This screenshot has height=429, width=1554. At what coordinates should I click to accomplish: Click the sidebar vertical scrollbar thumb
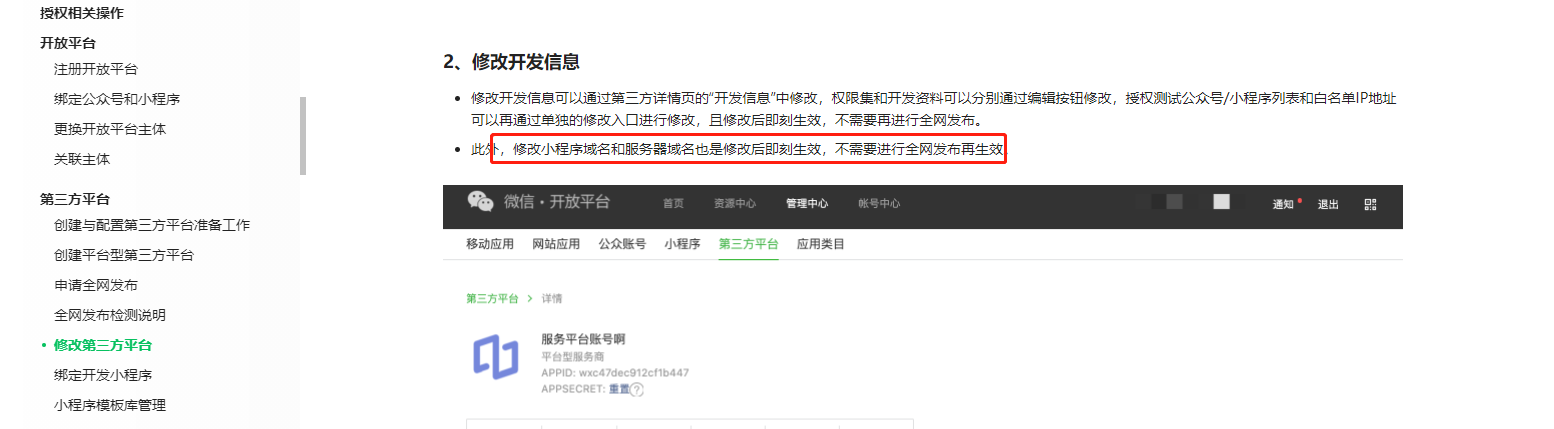click(303, 136)
